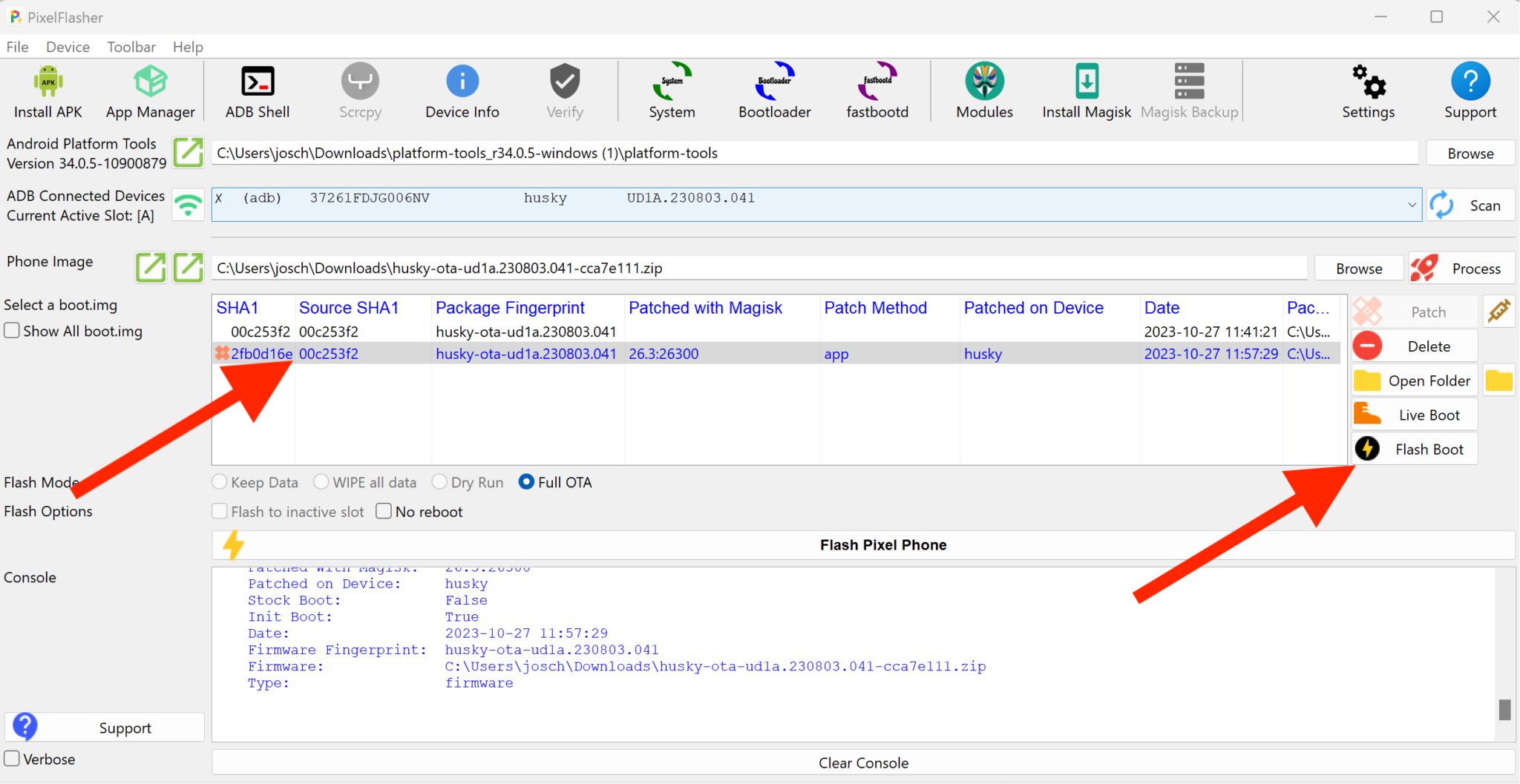Click Install Magisk toolbar icon
The height and width of the screenshot is (784, 1520).
point(1087,91)
